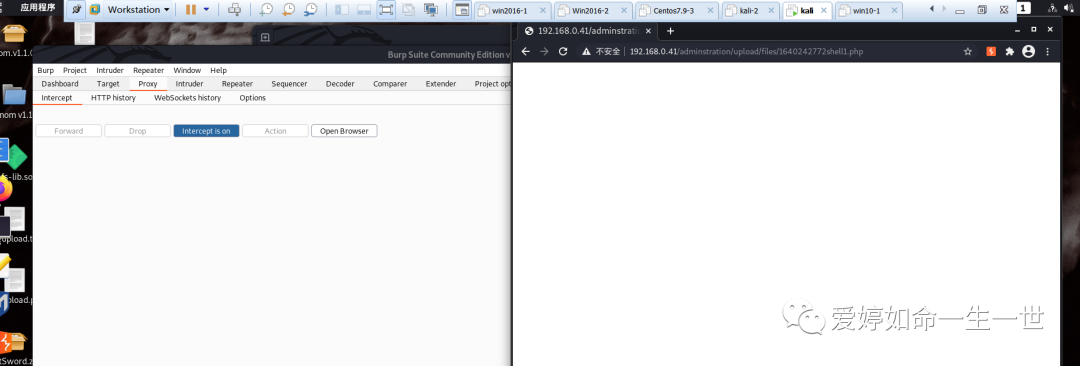Cycle multiple monitors in VMware toolbar

[431, 10]
